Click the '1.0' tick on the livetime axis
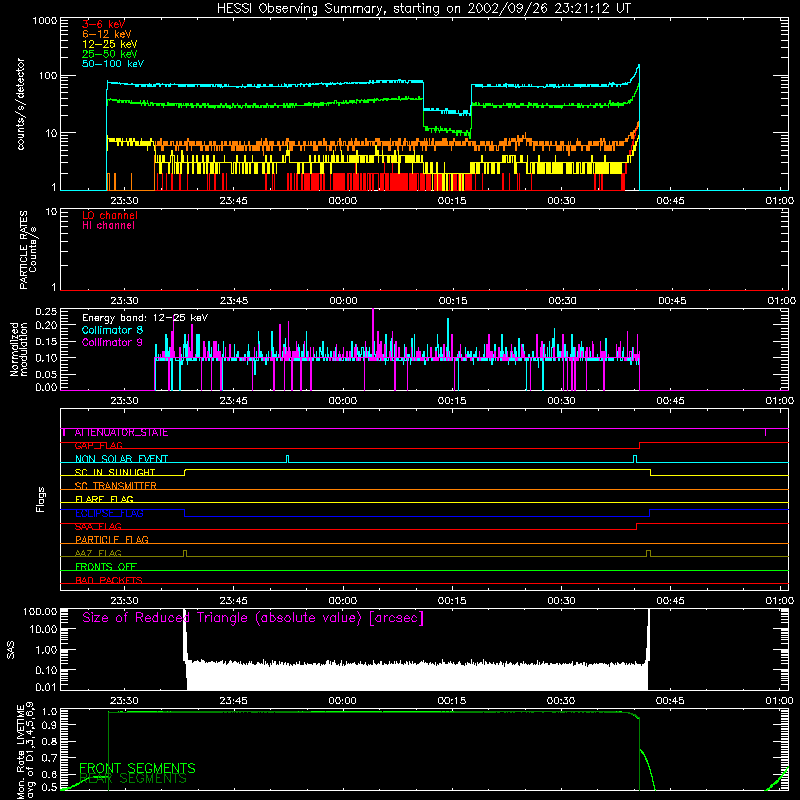The width and height of the screenshot is (800, 800). 51,712
